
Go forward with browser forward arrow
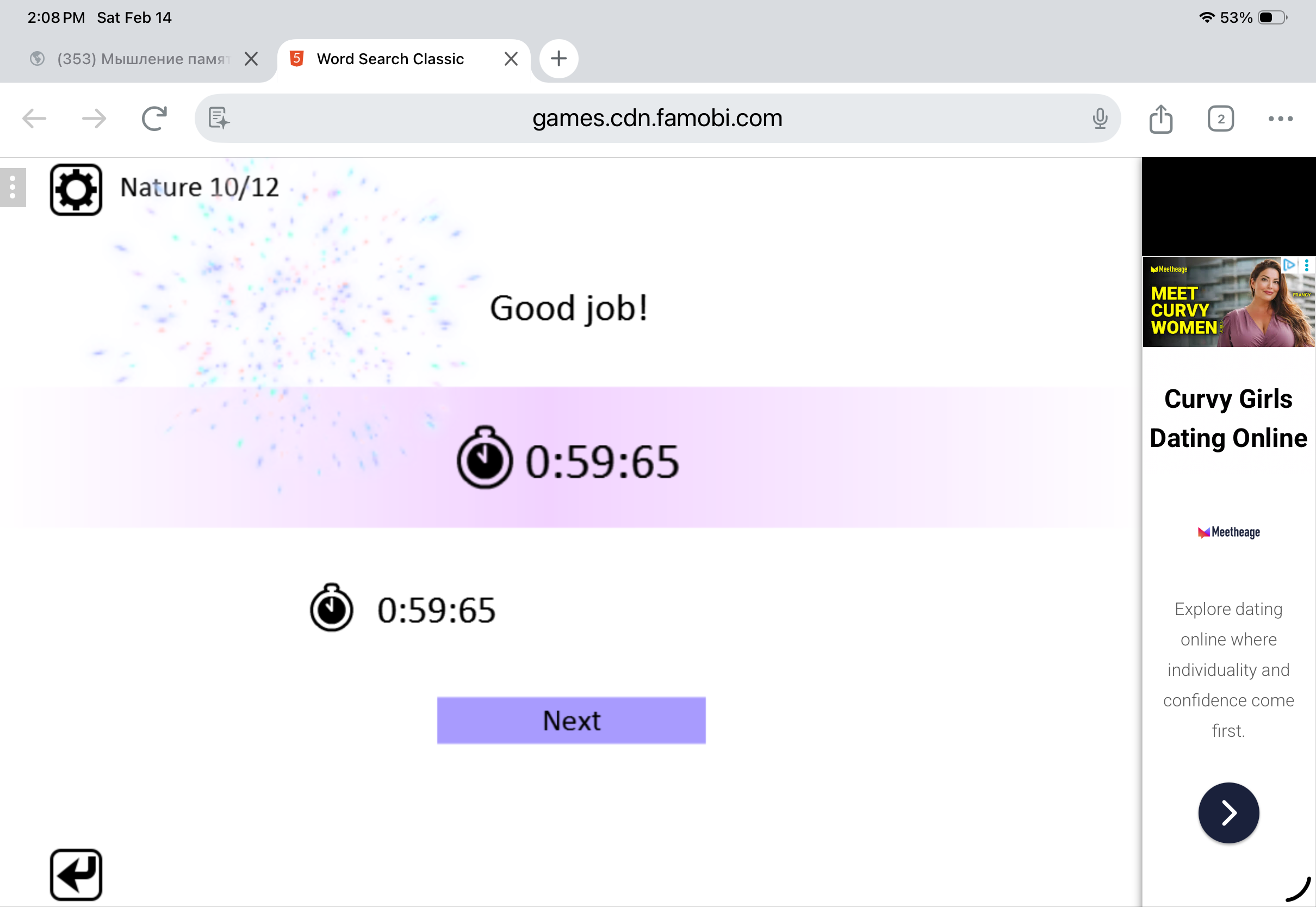pos(94,119)
